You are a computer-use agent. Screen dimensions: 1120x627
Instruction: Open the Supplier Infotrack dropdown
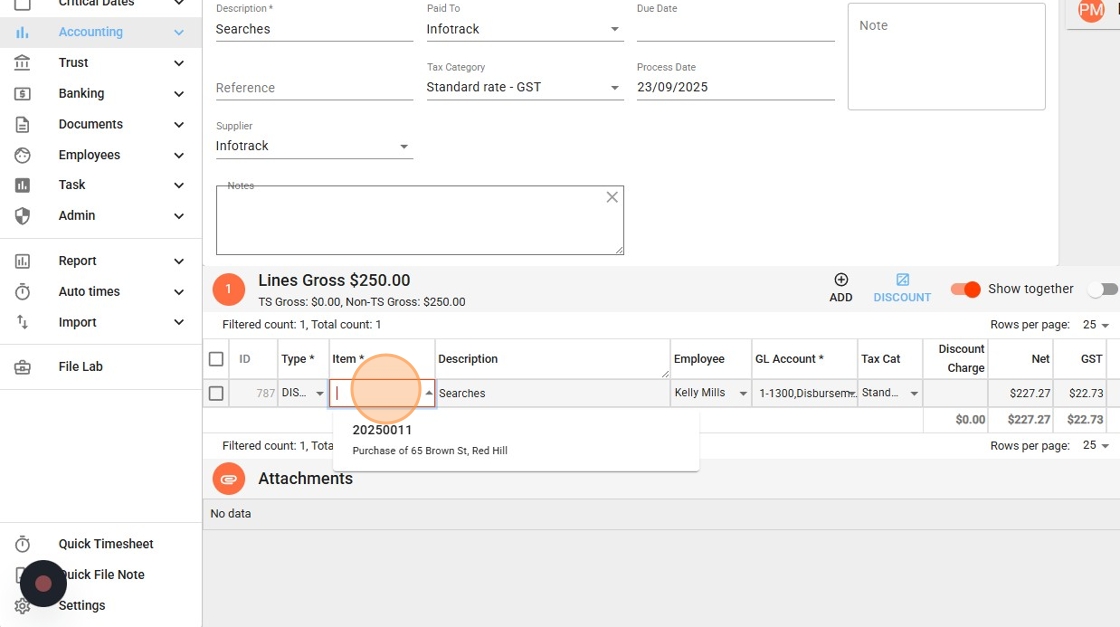tap(314, 146)
